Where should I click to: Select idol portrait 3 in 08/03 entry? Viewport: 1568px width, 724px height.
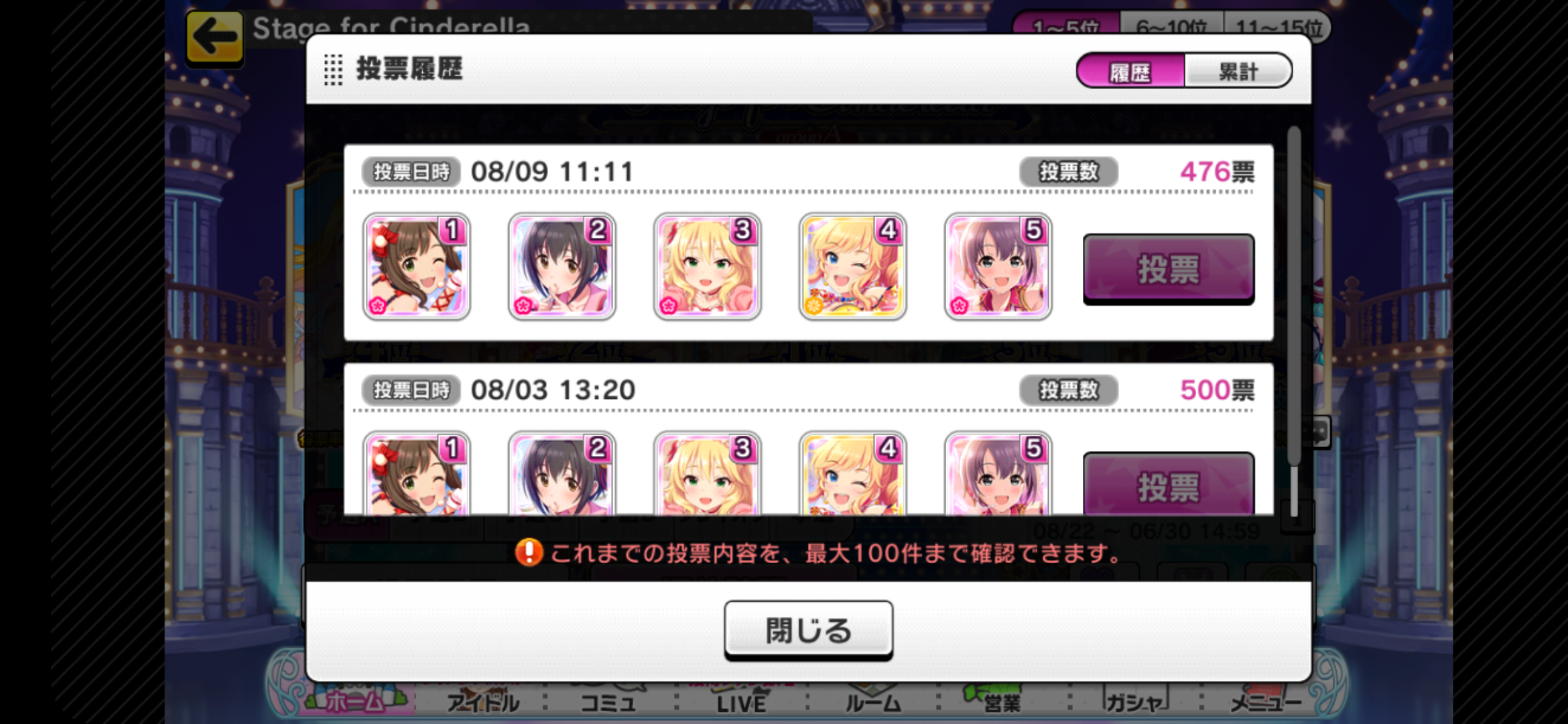[x=707, y=473]
